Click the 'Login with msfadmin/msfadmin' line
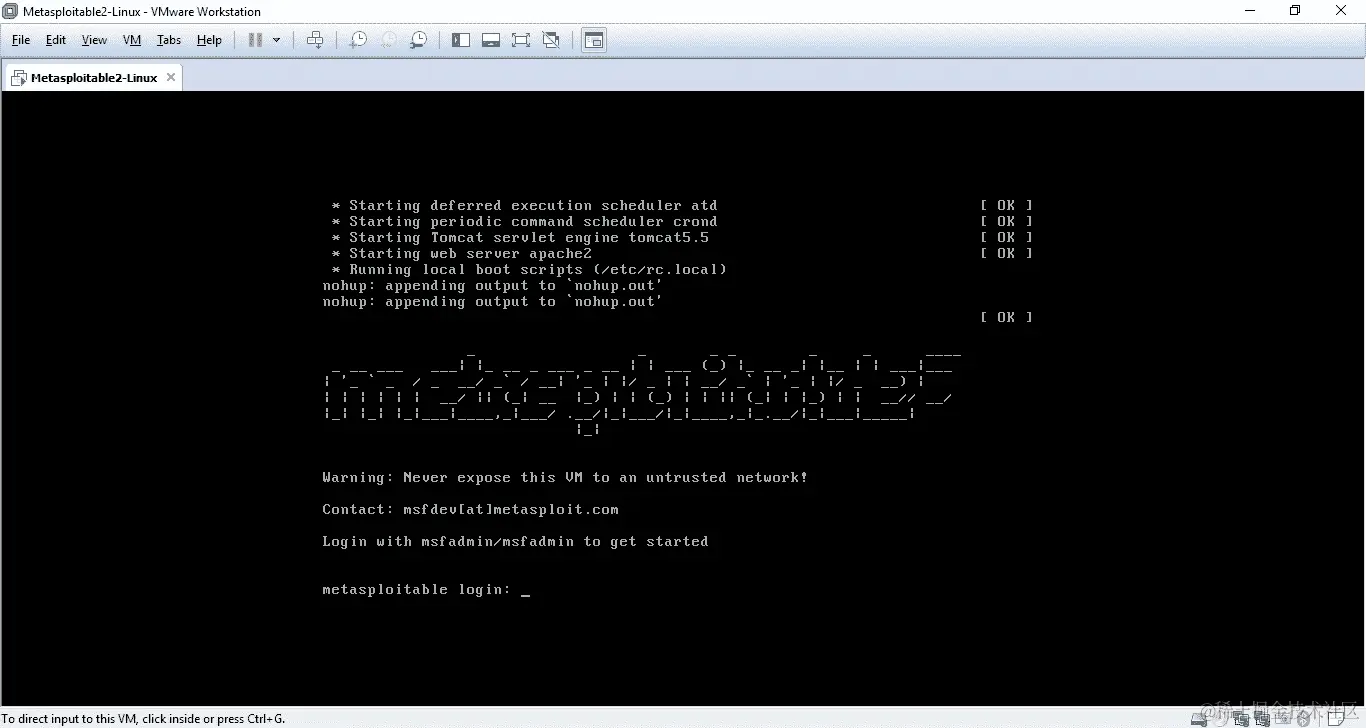 pyautogui.click(x=515, y=542)
